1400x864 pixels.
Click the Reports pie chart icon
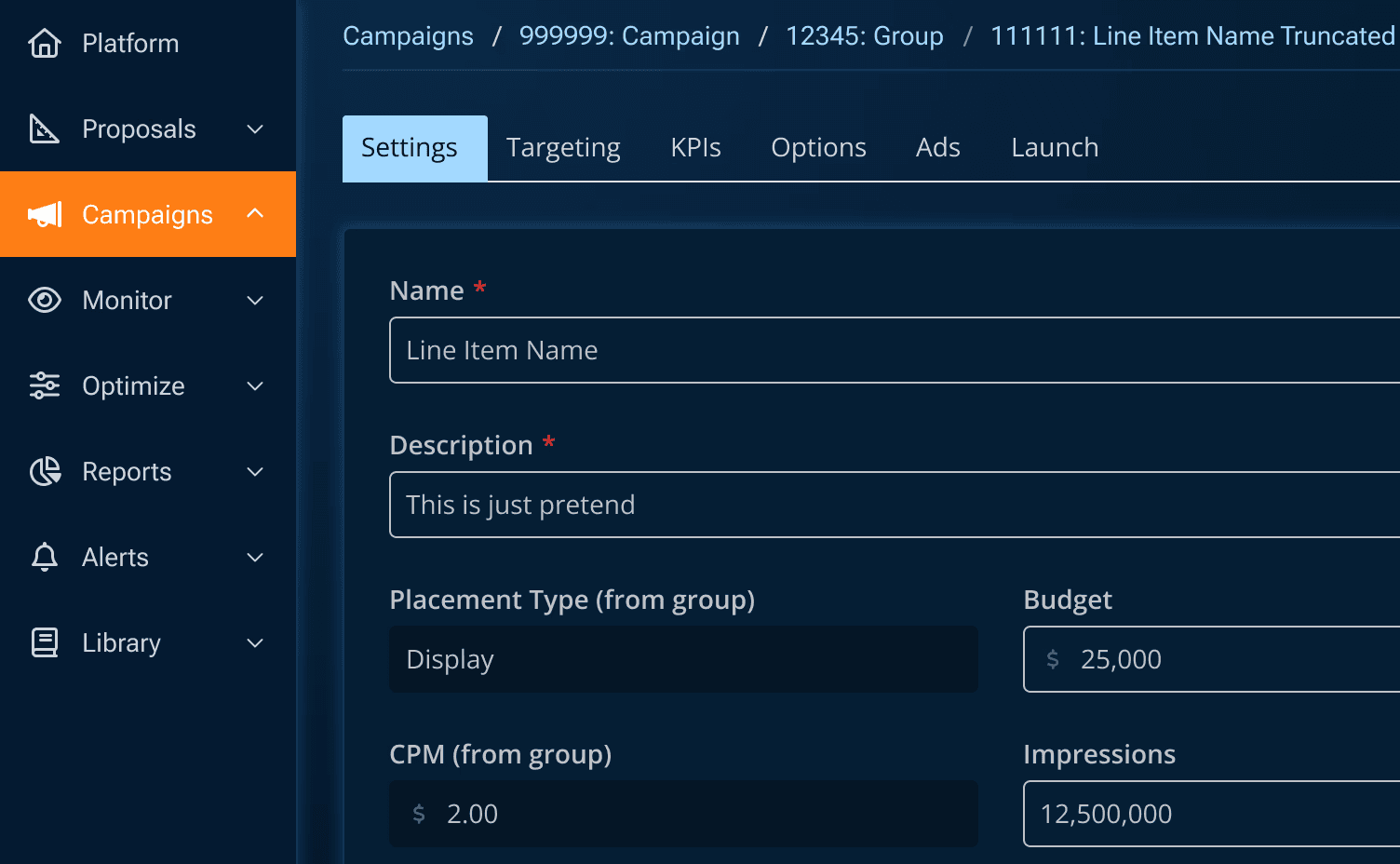click(x=45, y=471)
